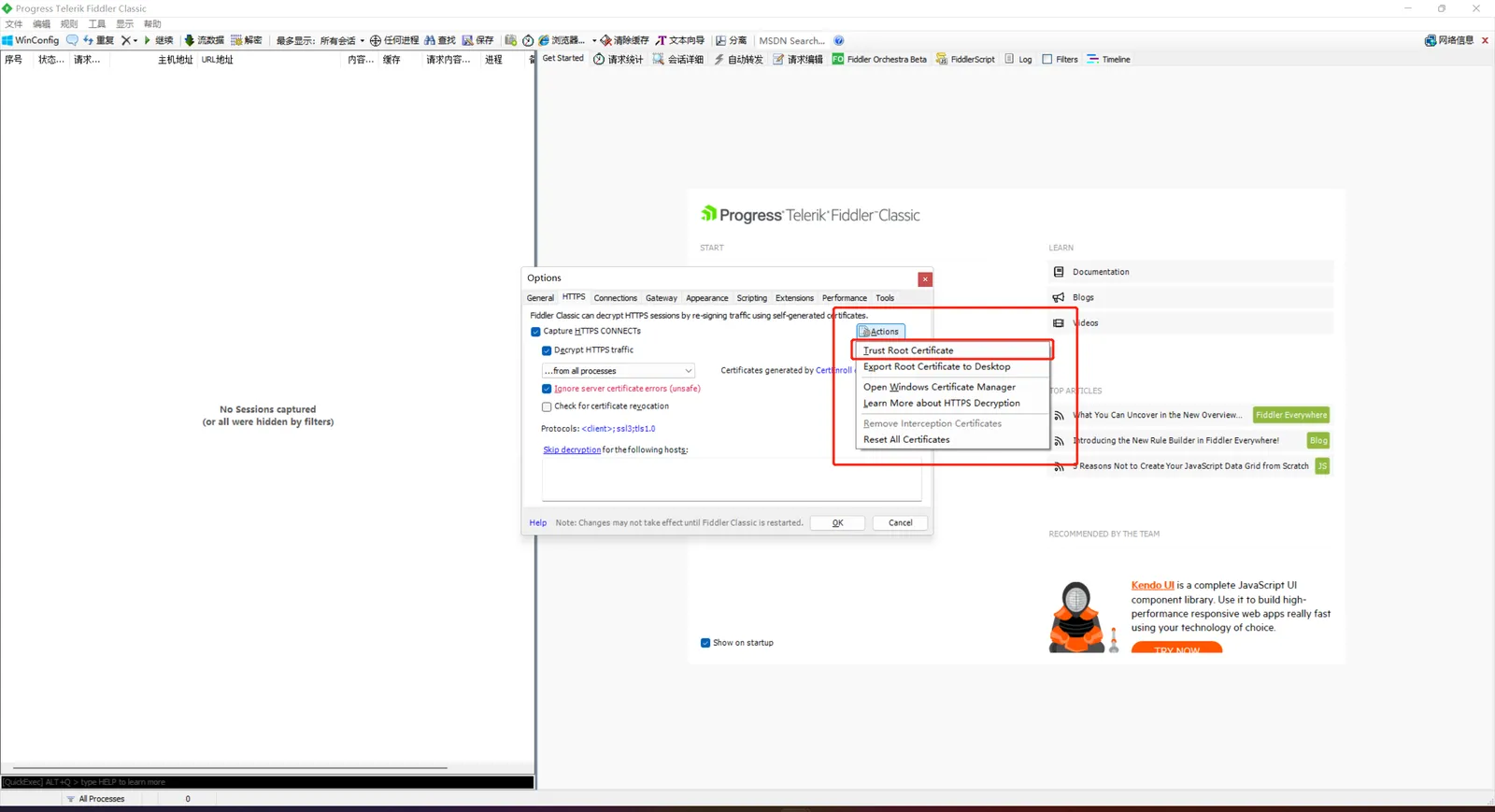Enable Check for certificate revocation
The height and width of the screenshot is (812, 1495).
click(x=547, y=406)
